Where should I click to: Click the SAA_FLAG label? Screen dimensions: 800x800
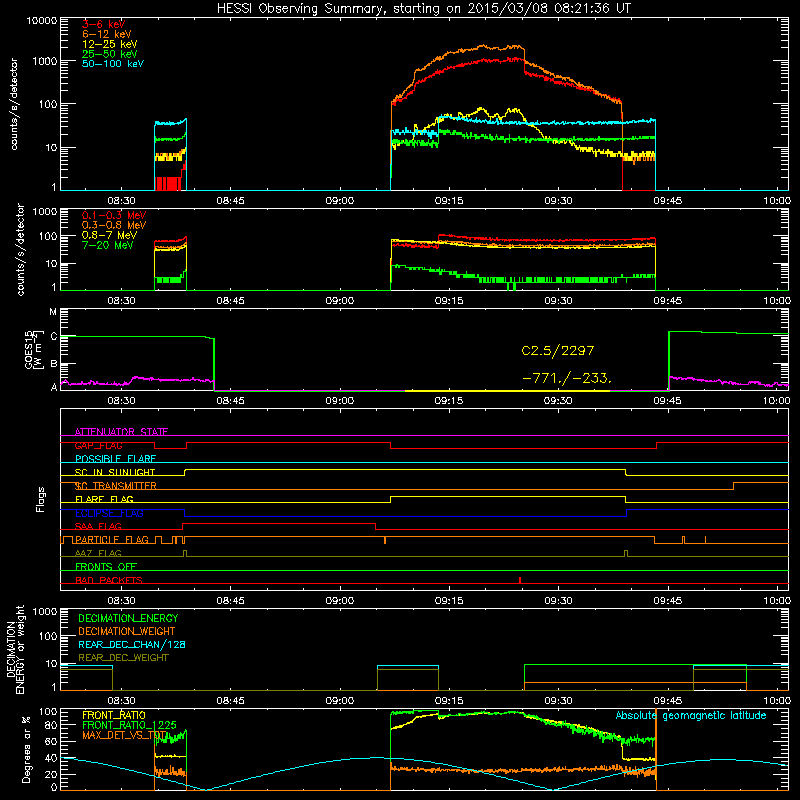coord(98,526)
